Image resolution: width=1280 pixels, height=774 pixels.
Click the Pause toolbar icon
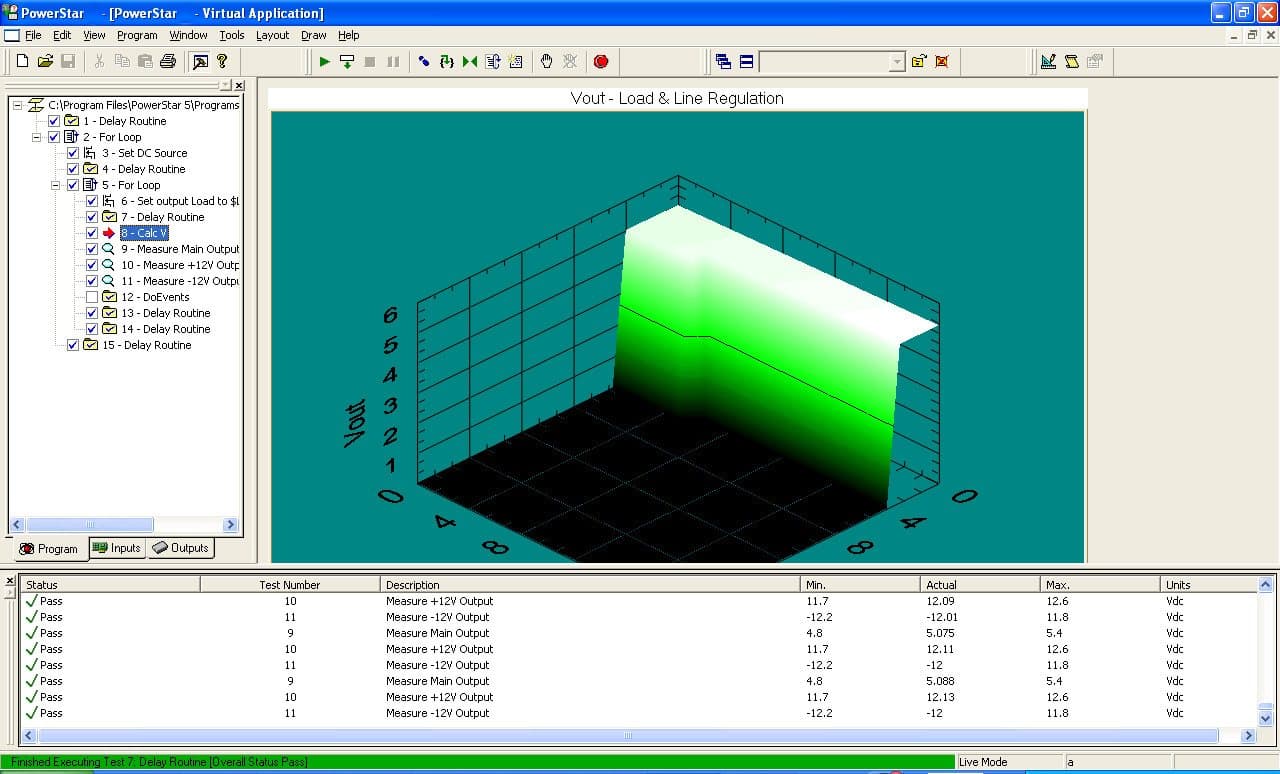click(x=393, y=61)
